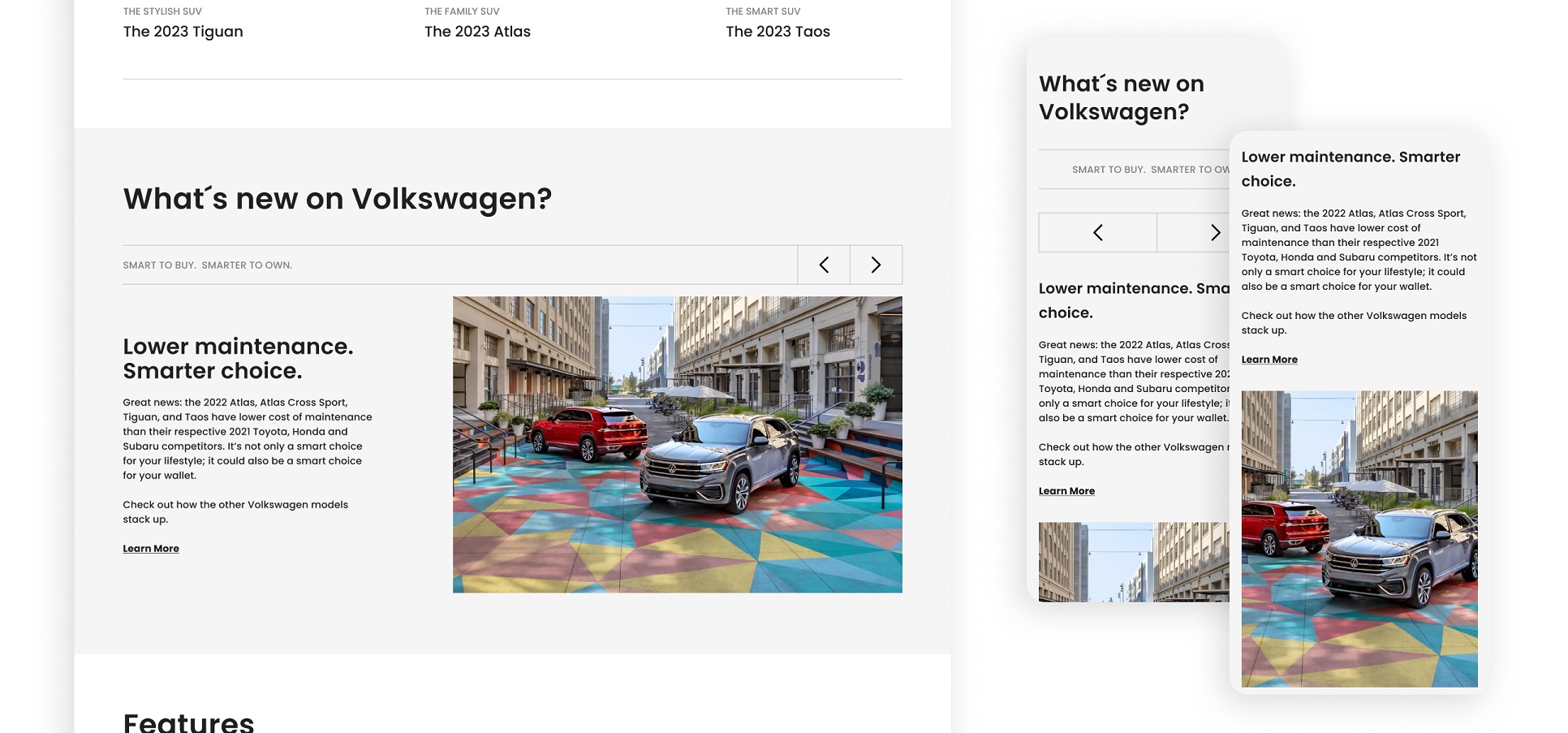The image size is (1568, 733).
Task: Click the left carousel arrow on desktop view
Action: point(824,265)
